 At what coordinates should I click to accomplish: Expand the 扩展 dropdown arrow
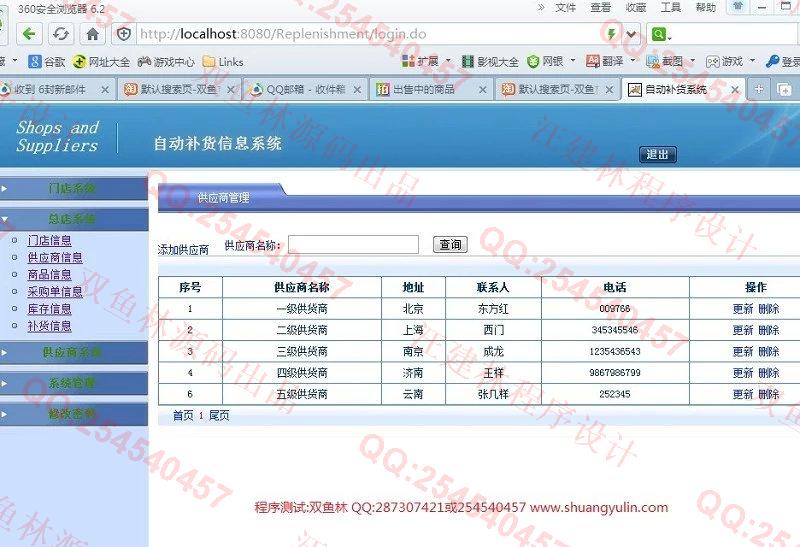click(x=448, y=61)
